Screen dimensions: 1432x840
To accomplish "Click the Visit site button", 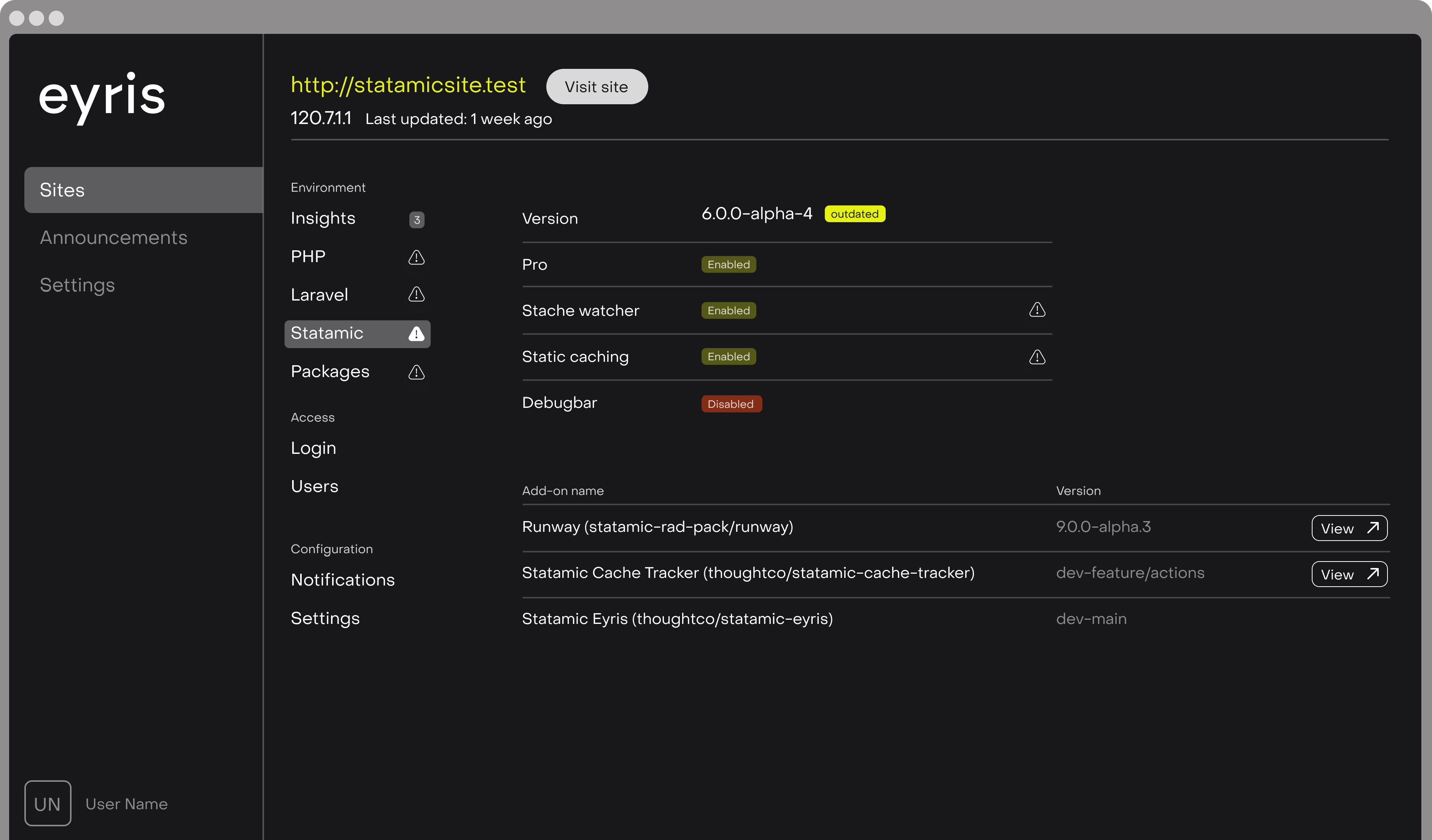I will click(x=596, y=86).
